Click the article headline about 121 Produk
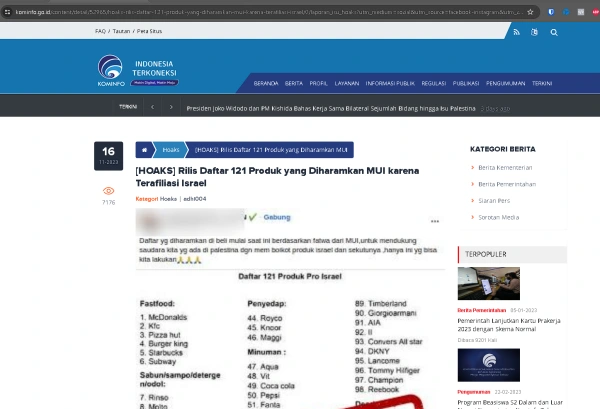Screen dimensions: 600x409 pyautogui.click(x=277, y=177)
